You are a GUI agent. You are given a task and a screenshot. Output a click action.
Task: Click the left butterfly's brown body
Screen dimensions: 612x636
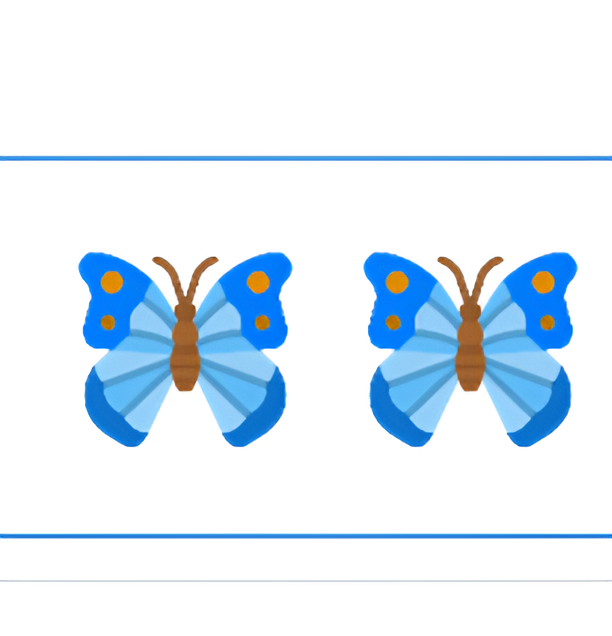pos(185,348)
